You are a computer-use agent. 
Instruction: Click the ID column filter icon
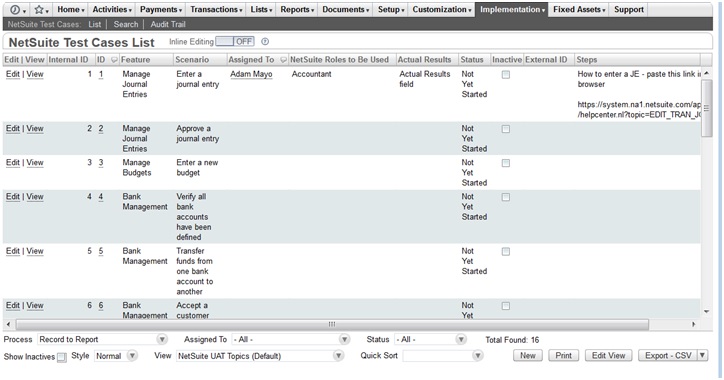114,60
